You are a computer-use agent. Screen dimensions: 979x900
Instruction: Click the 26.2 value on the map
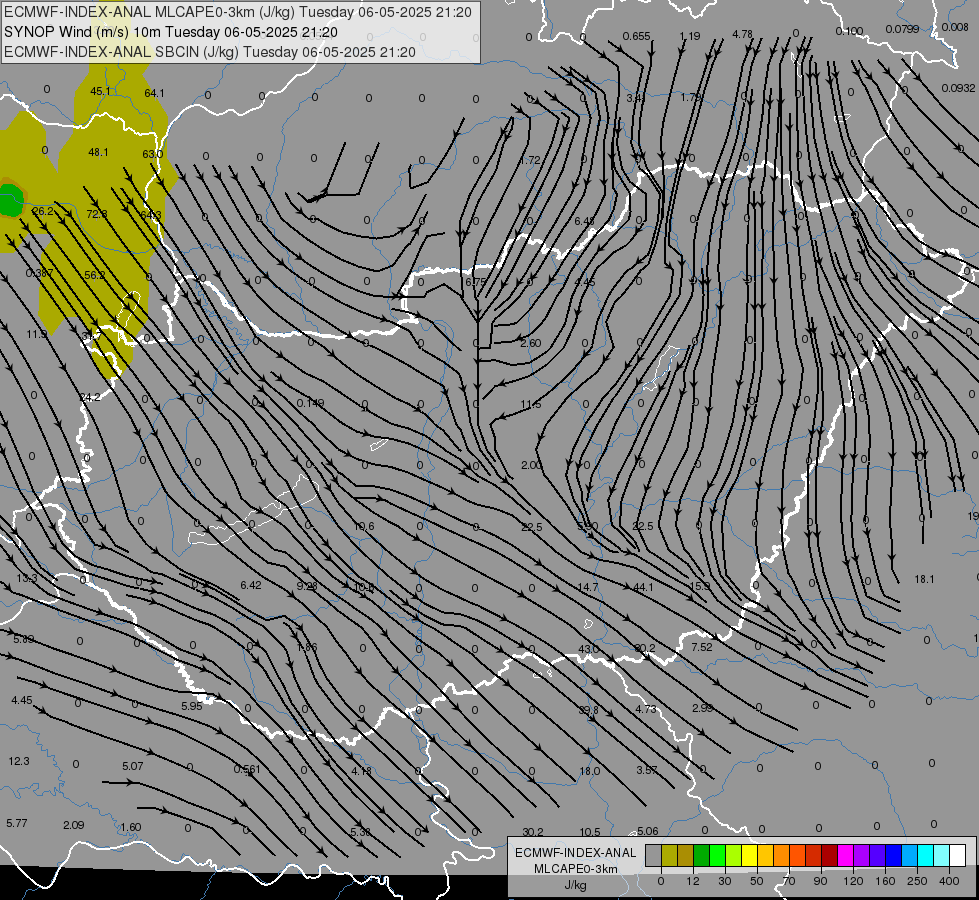click(42, 211)
